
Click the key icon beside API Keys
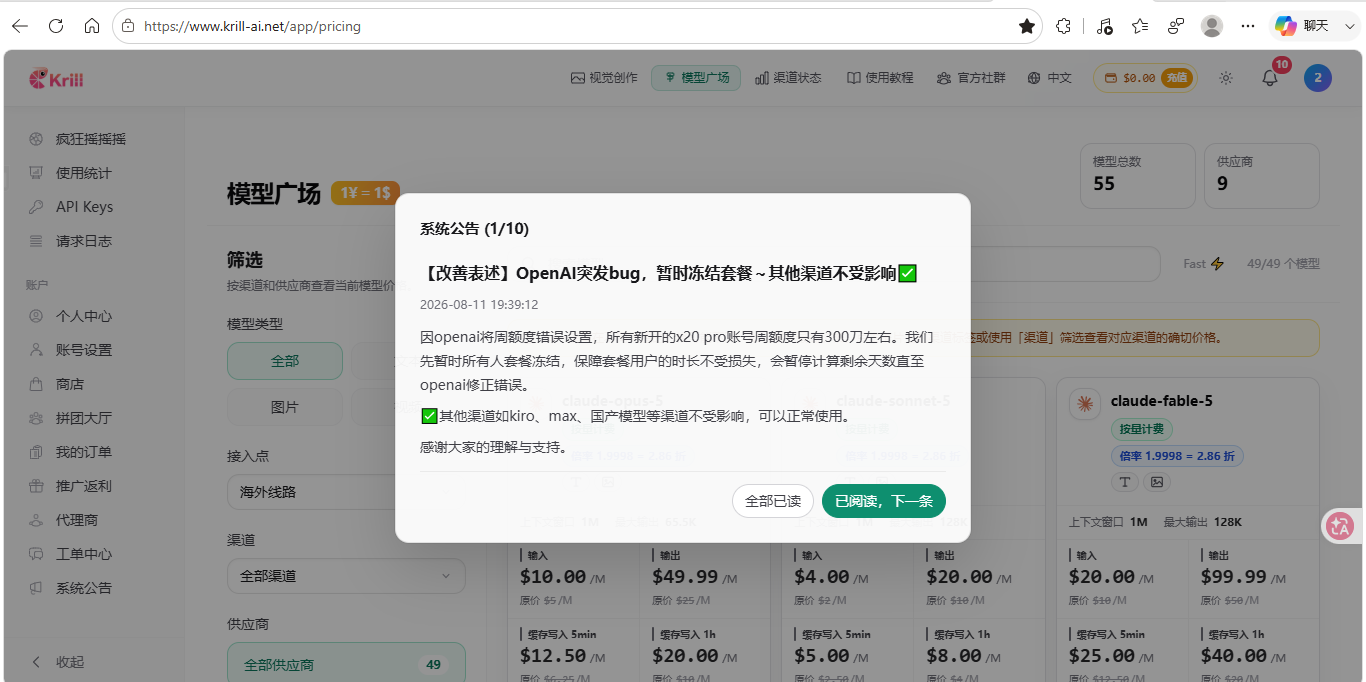[x=36, y=207]
